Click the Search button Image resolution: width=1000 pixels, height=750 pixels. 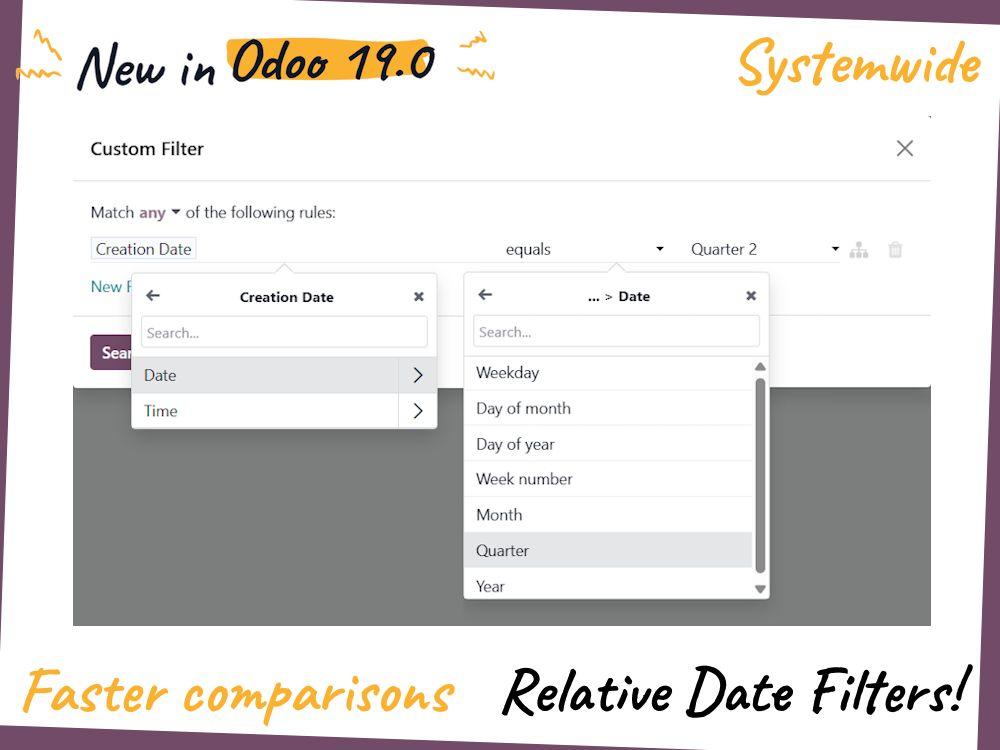112,353
